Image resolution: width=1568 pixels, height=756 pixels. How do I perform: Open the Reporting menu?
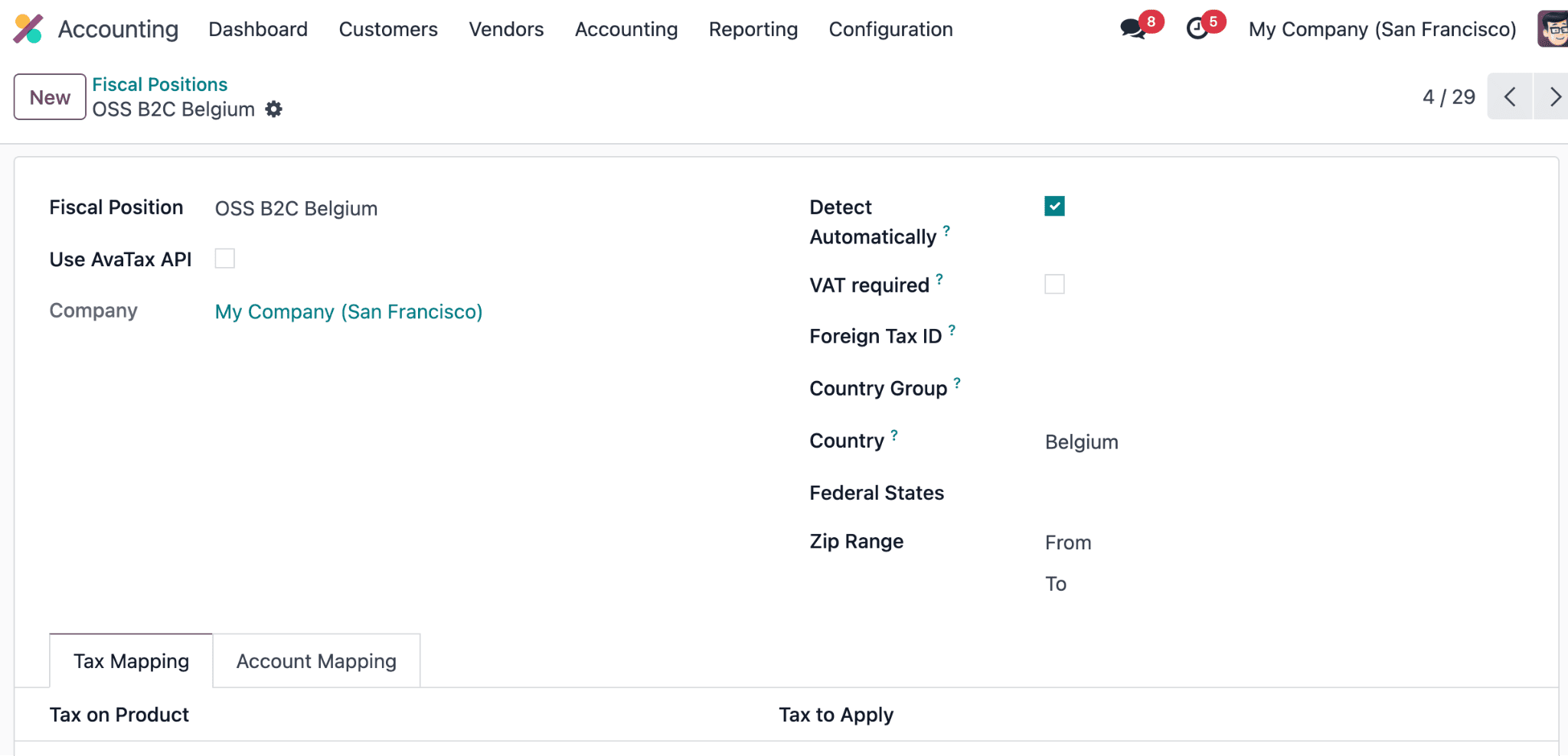pyautogui.click(x=753, y=29)
